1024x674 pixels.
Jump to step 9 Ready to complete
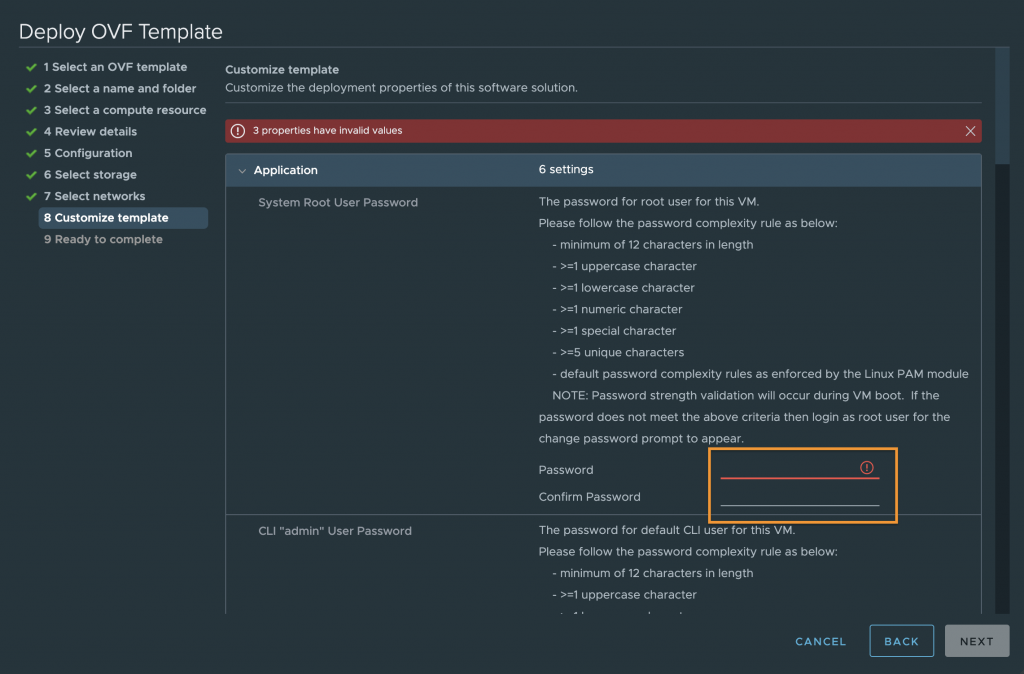(x=103, y=239)
